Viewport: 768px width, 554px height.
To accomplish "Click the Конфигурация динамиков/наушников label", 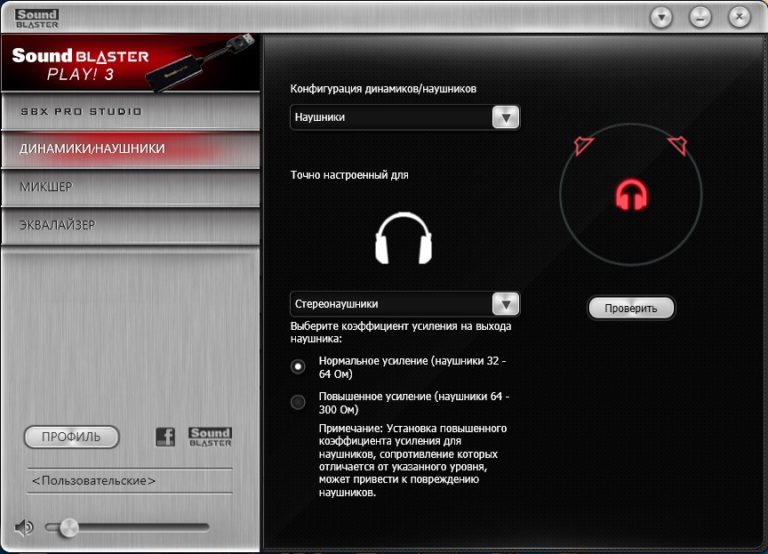I will pyautogui.click(x=383, y=89).
